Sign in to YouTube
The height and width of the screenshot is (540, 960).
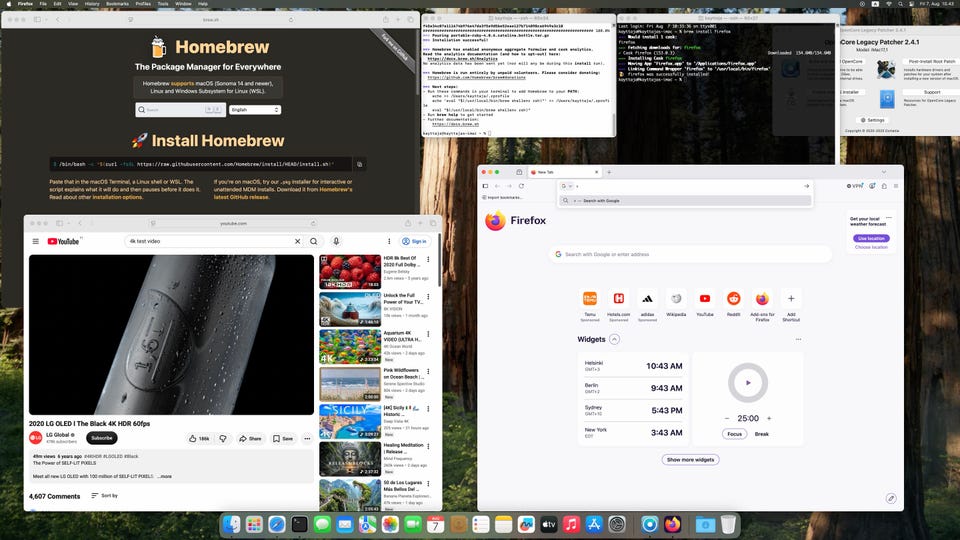414,241
